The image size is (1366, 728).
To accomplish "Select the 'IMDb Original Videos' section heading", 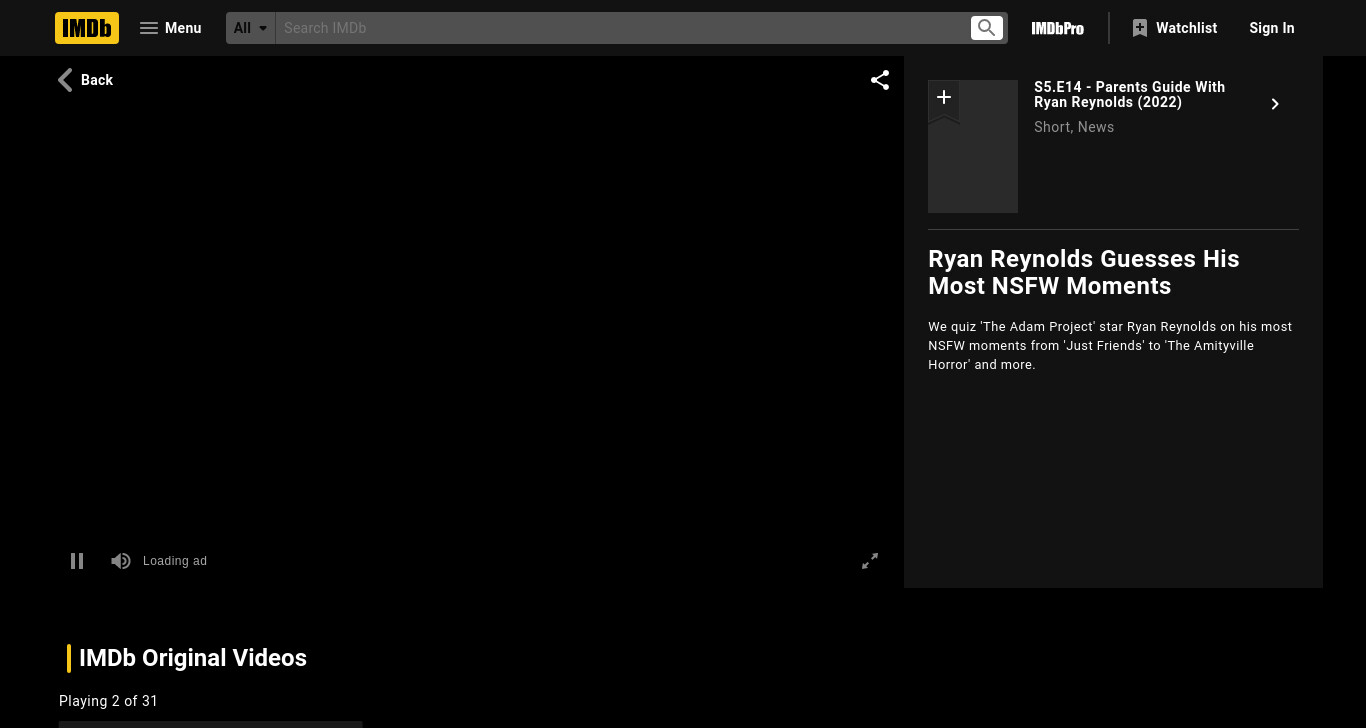I will [x=193, y=658].
